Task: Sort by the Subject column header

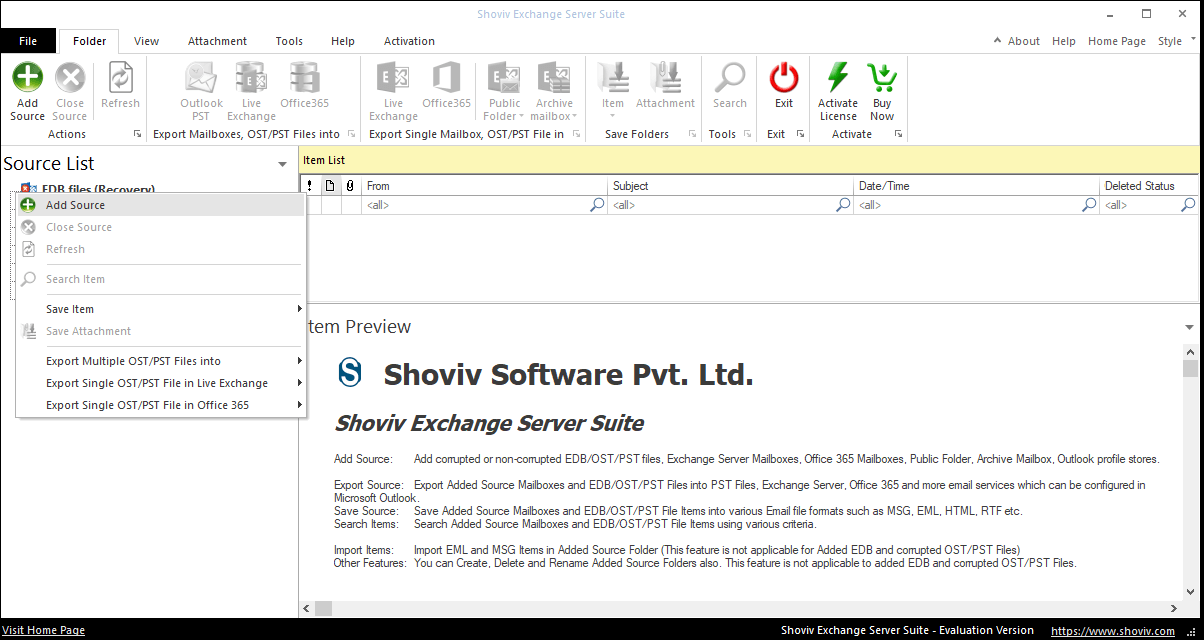Action: coord(731,186)
